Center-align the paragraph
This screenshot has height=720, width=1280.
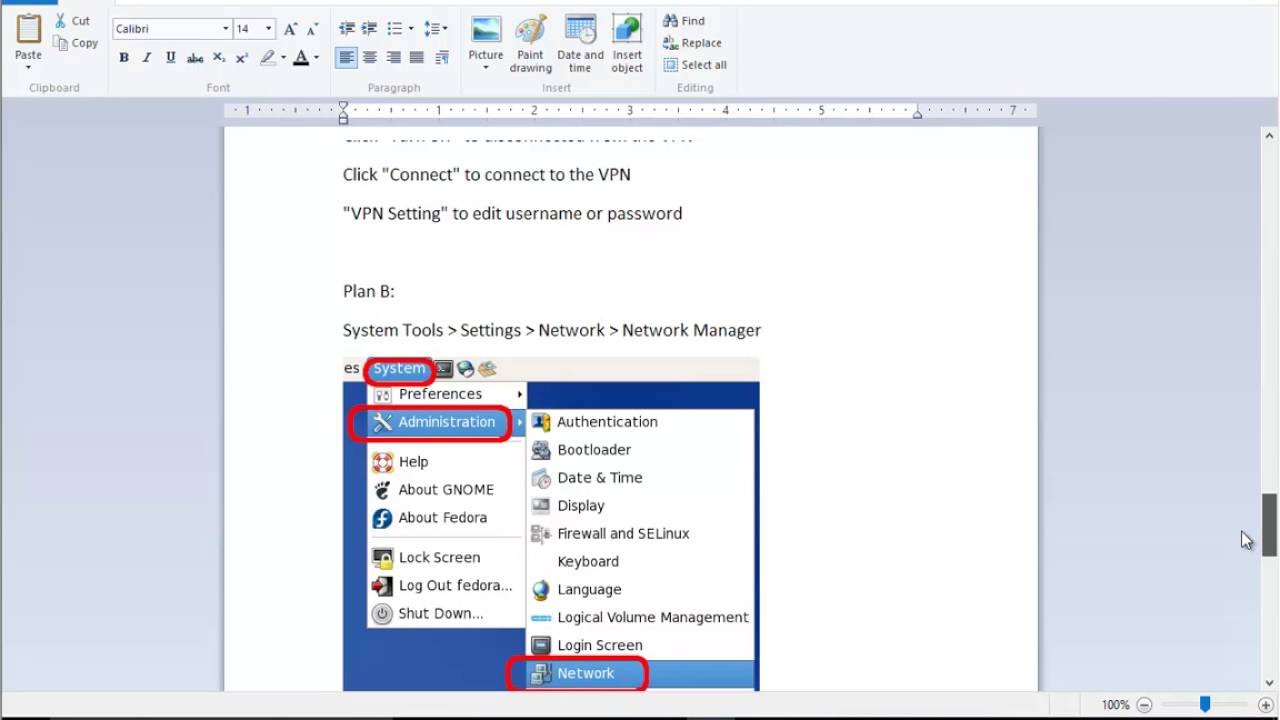(x=370, y=58)
